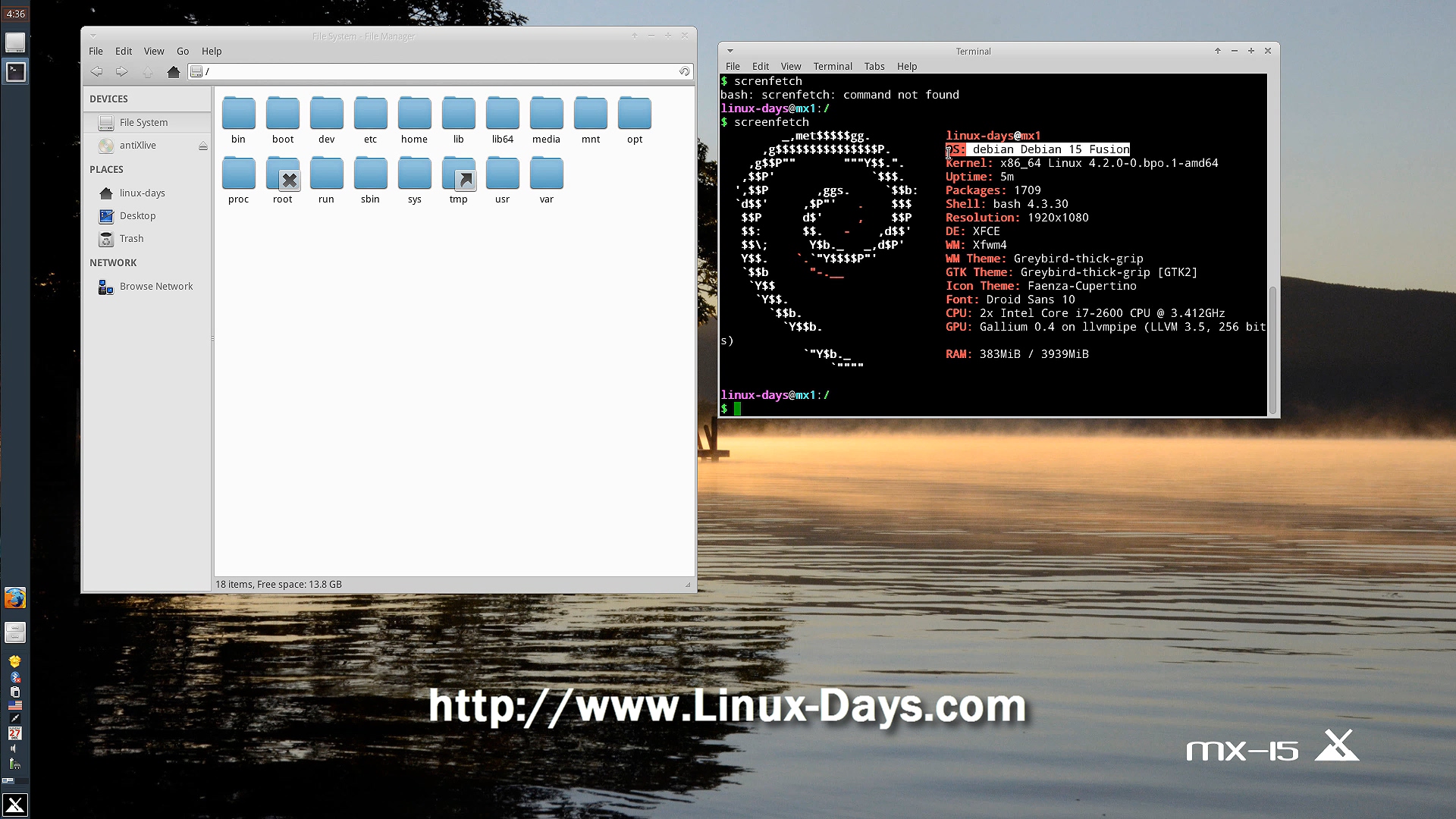Click the network connection tray icon

click(x=15, y=719)
